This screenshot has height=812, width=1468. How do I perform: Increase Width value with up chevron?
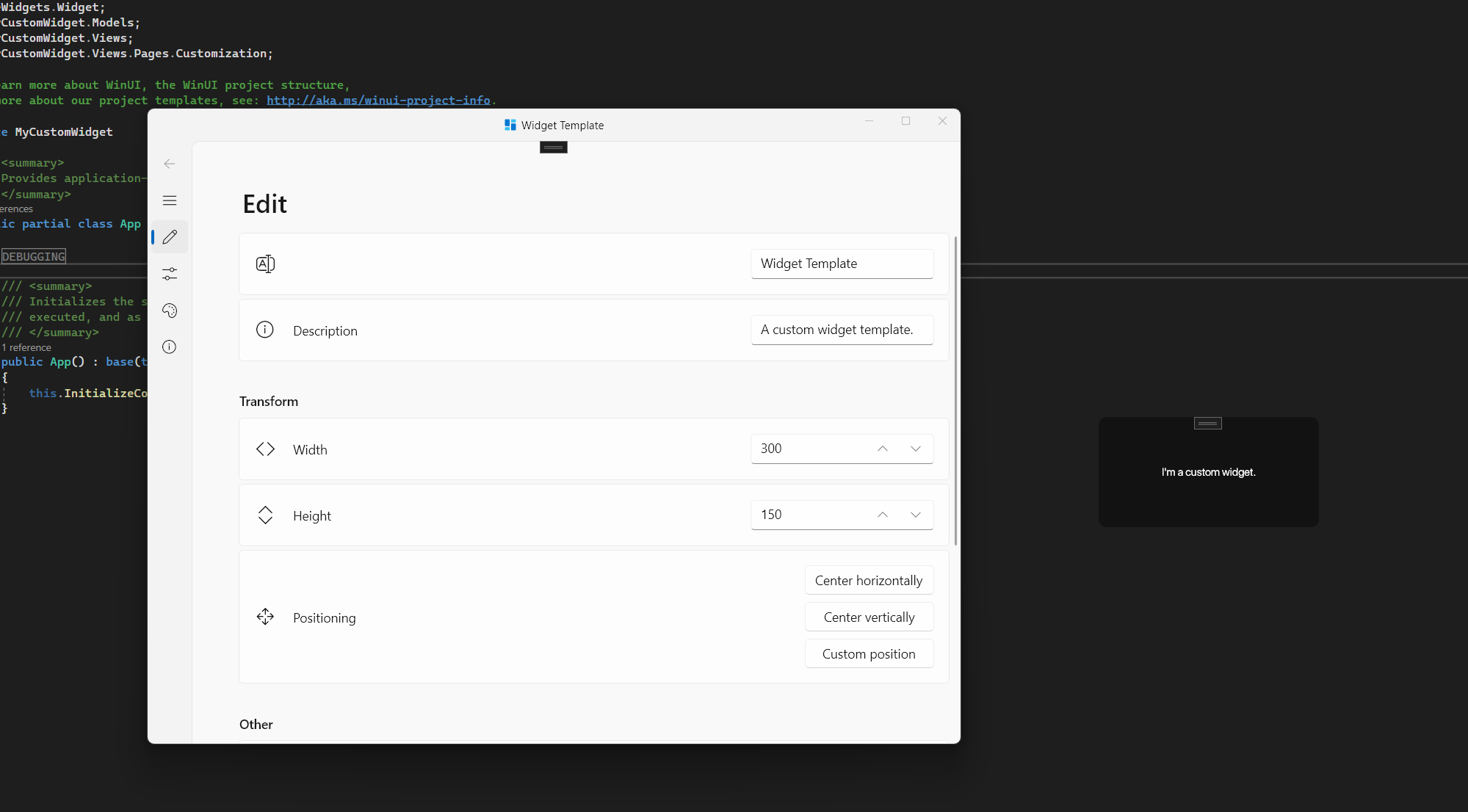[883, 449]
